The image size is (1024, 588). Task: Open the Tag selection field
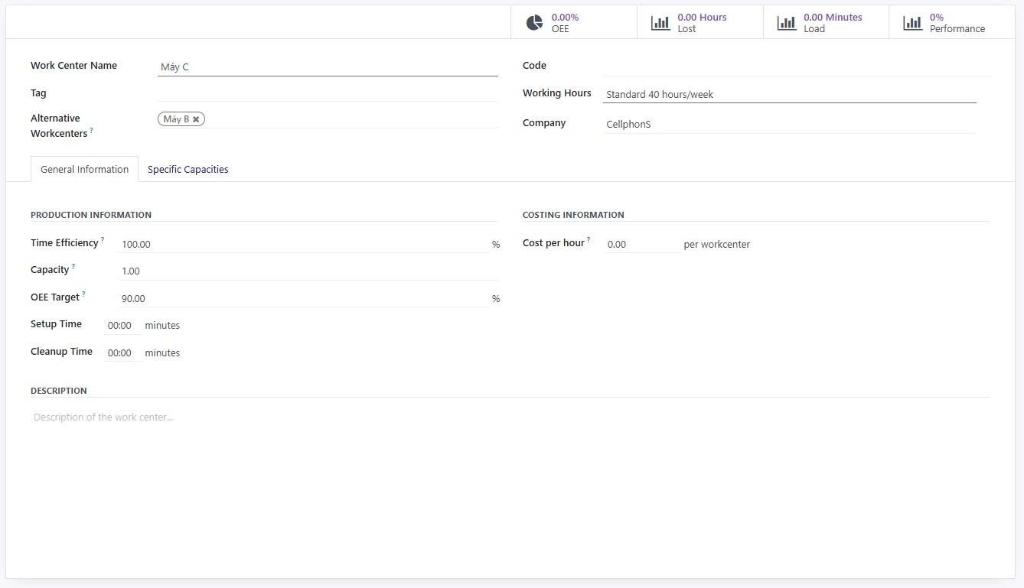(327, 93)
